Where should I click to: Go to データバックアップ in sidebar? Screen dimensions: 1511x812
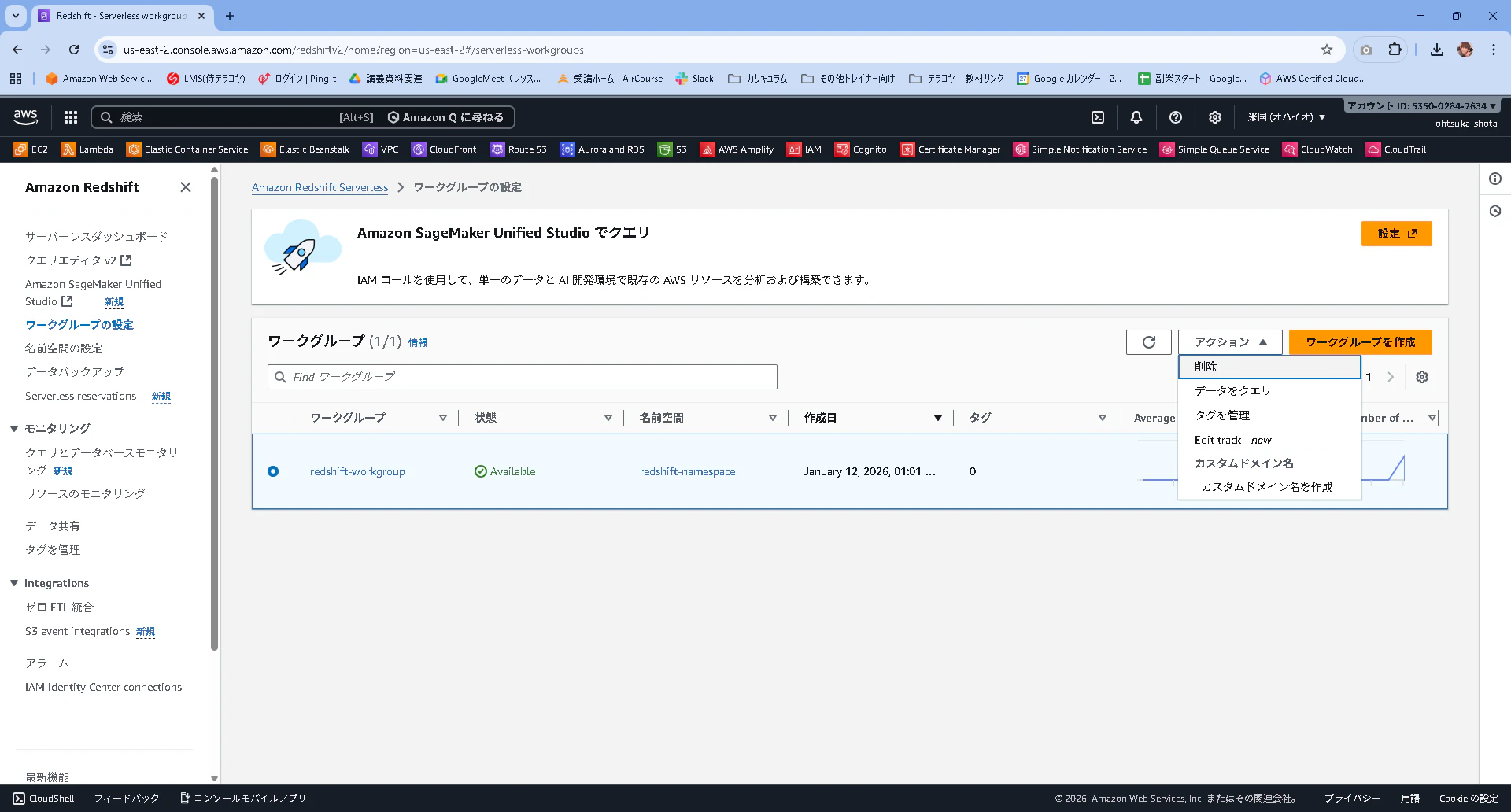[x=75, y=372]
